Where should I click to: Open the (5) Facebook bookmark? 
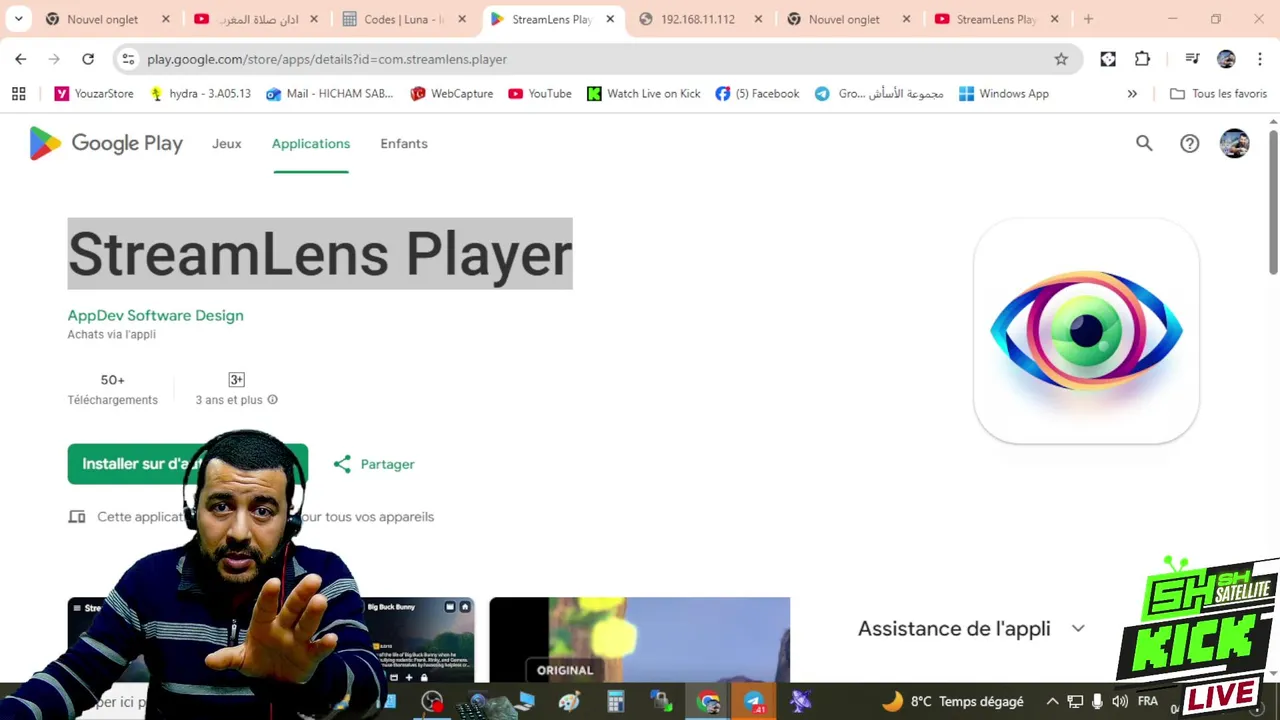(x=757, y=93)
